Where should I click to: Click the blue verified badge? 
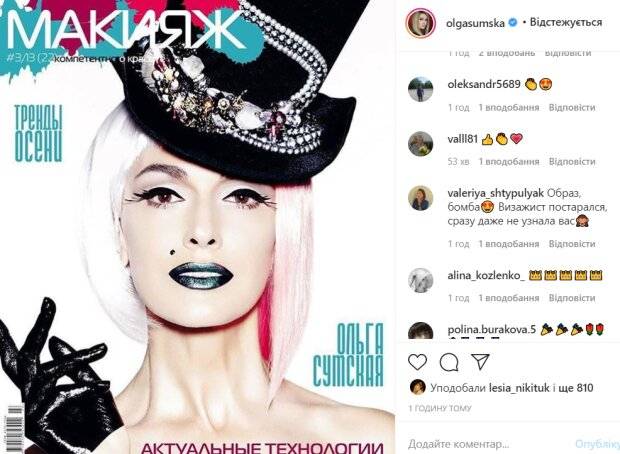[x=512, y=23]
